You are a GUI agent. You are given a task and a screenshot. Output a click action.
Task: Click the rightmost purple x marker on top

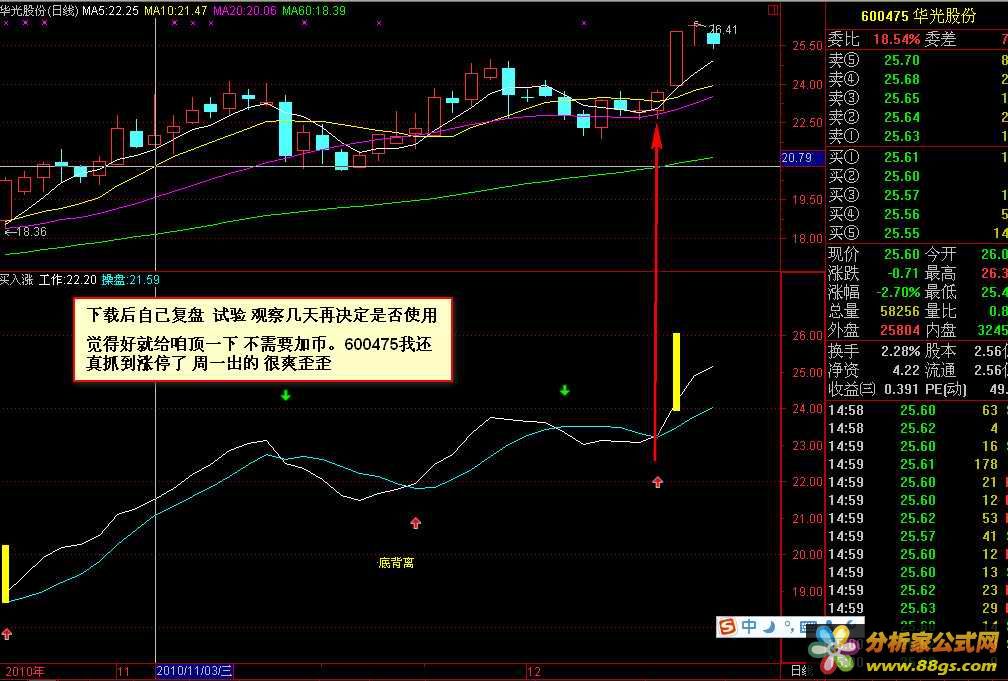coord(584,23)
